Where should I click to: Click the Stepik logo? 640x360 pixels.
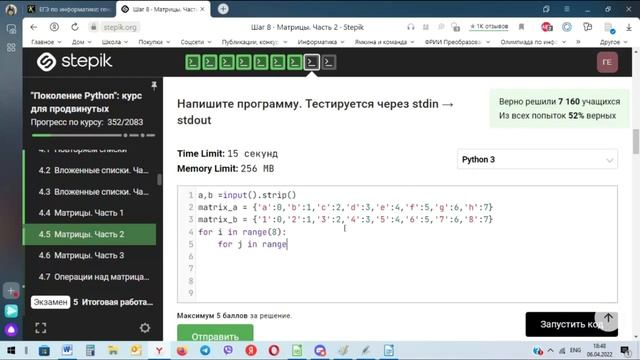(74, 62)
